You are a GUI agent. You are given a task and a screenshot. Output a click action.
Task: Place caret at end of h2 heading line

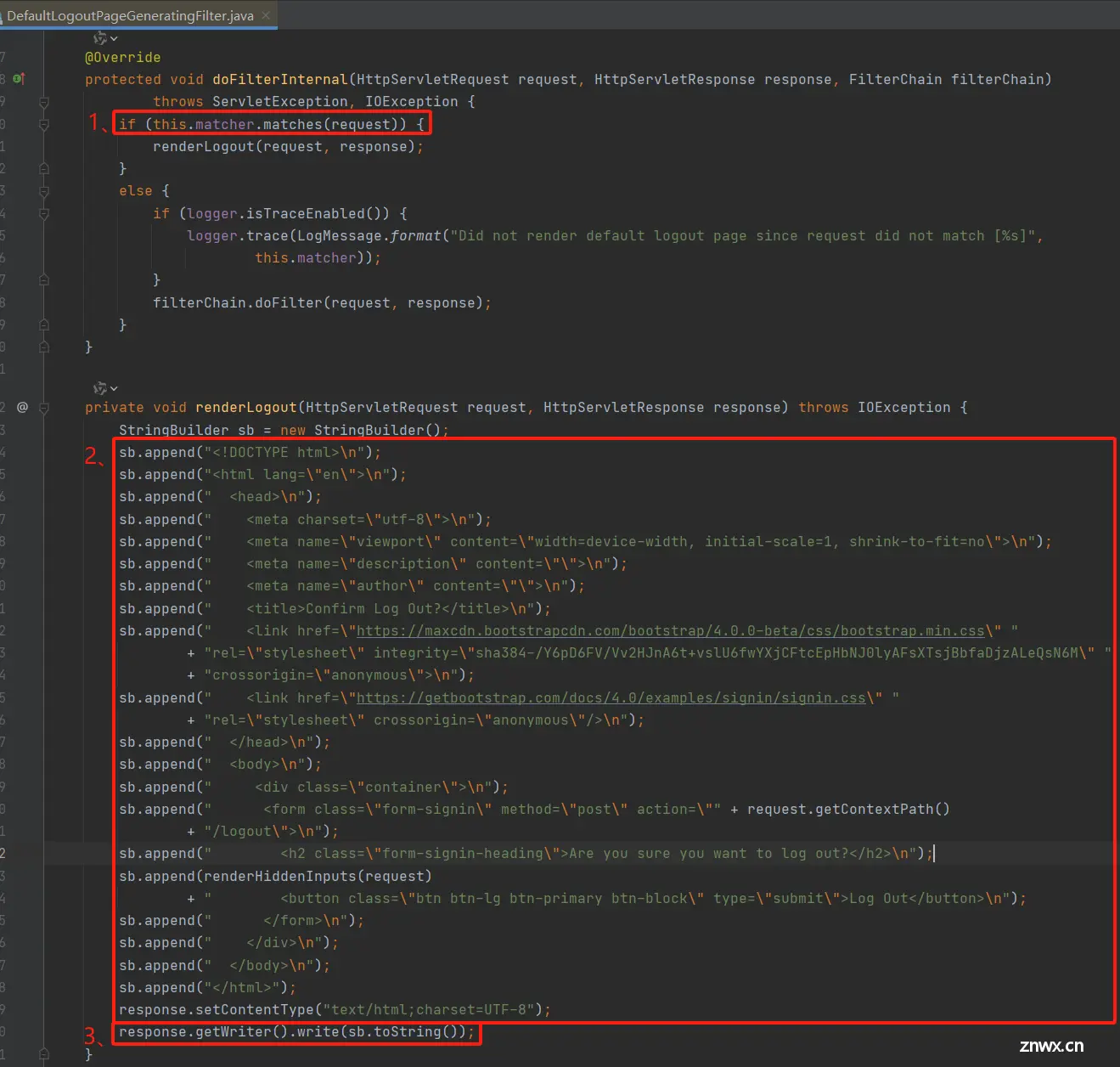coord(933,854)
